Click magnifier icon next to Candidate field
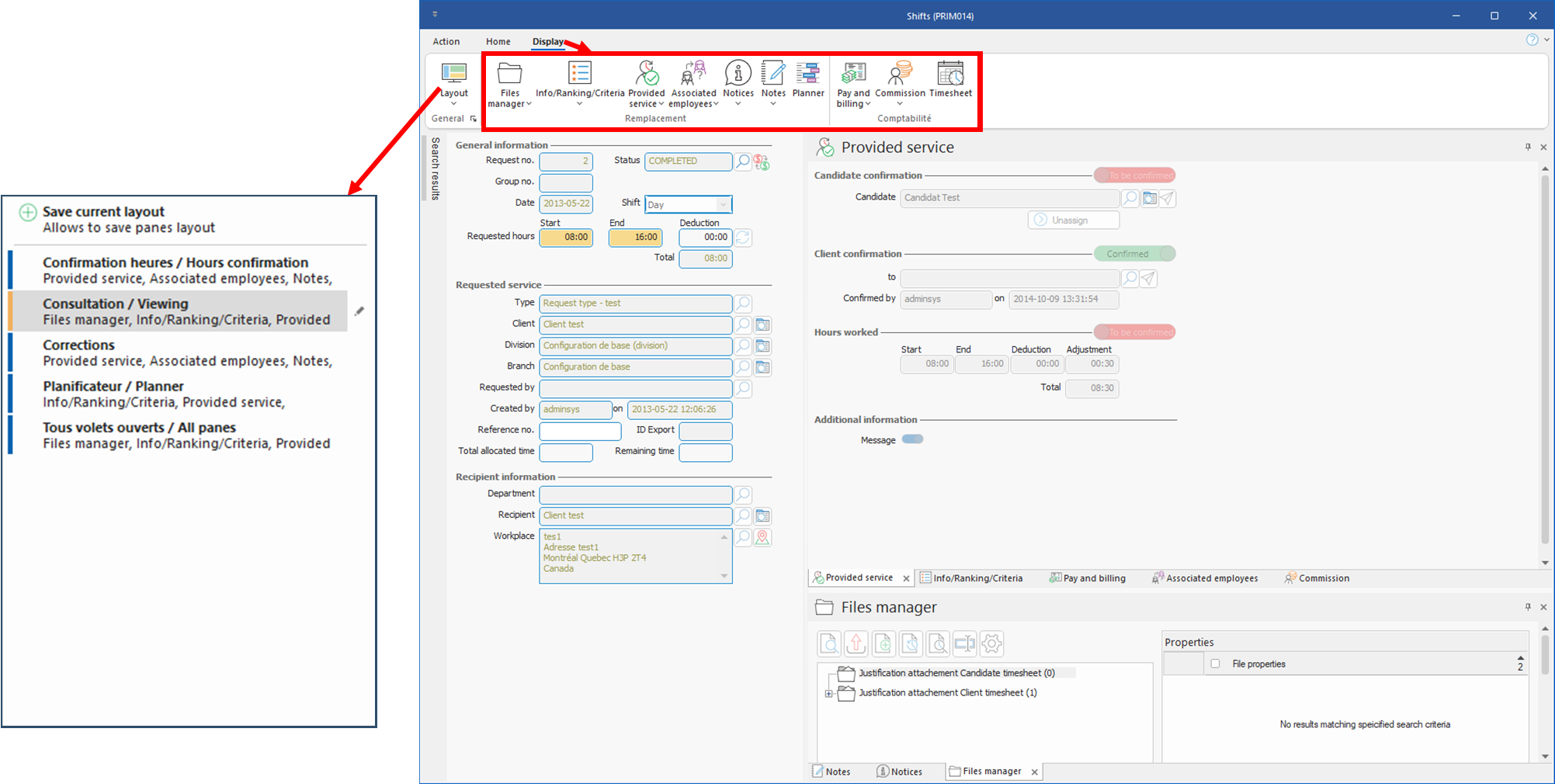 [x=1130, y=198]
